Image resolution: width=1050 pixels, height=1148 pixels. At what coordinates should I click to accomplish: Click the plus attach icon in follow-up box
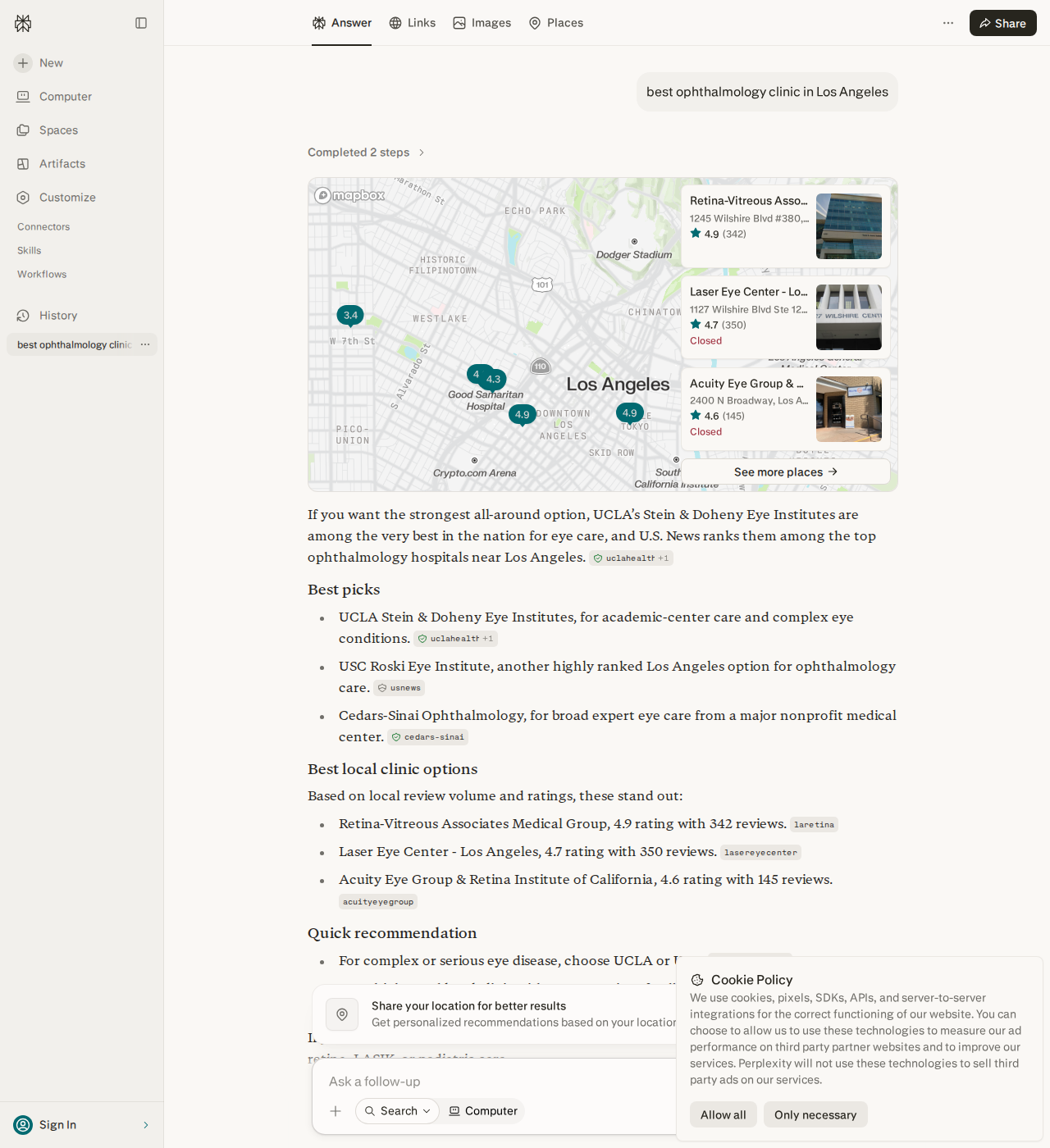click(x=336, y=1111)
